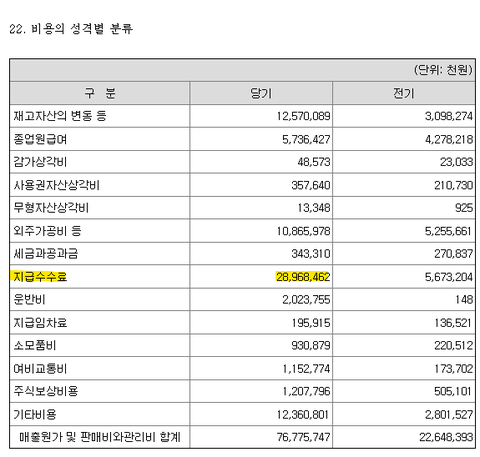This screenshot has width=480, height=457.
Task: Click the 운반비 당기 value 2,023,755
Action: click(x=306, y=300)
